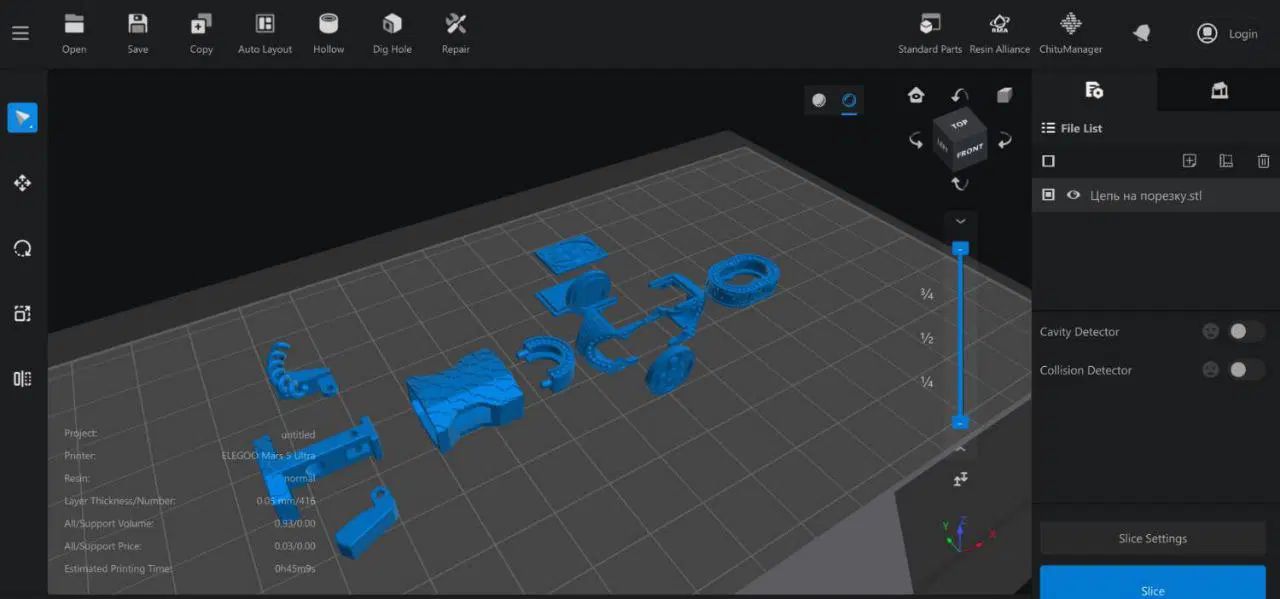Switch to solid shaded render mode
The height and width of the screenshot is (599, 1280).
pos(819,100)
